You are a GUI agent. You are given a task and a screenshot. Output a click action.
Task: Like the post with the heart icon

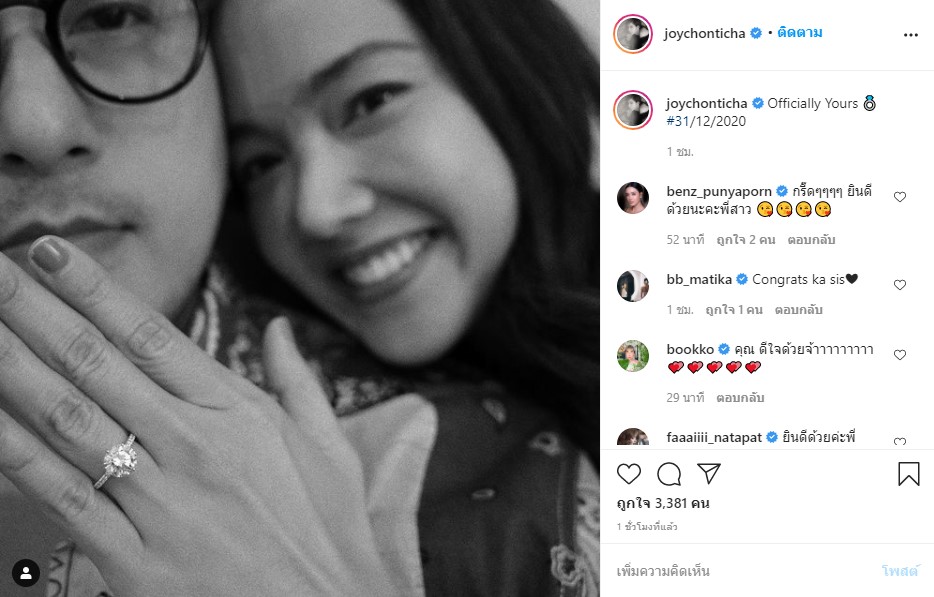tap(628, 474)
